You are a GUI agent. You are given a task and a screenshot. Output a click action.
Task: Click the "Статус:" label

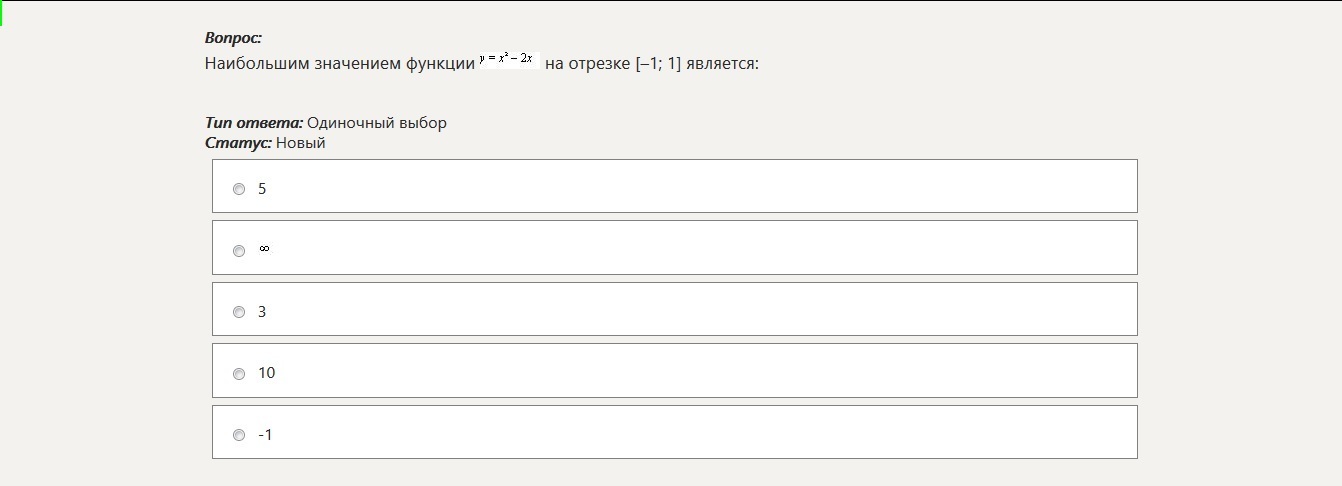[238, 143]
